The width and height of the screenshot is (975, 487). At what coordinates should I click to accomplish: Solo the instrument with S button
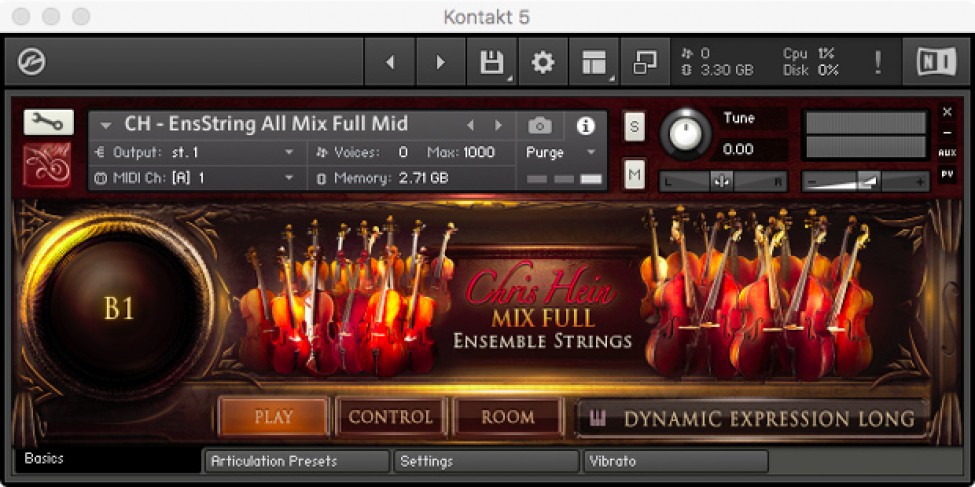[x=634, y=126]
